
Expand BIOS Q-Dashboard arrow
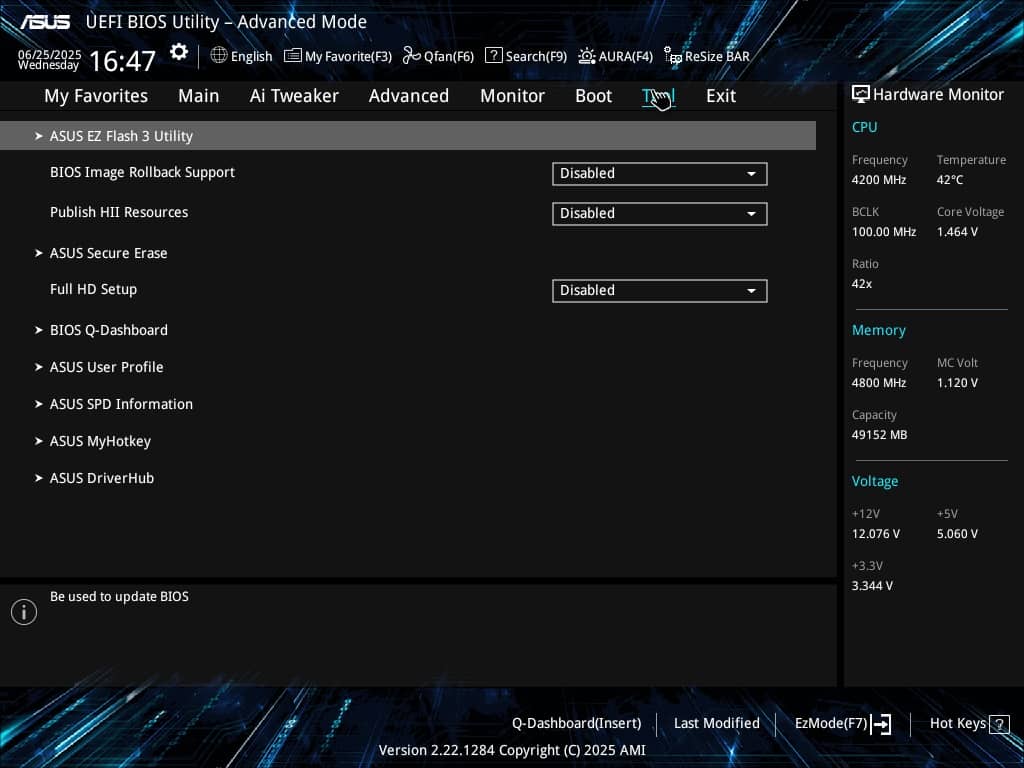39,330
